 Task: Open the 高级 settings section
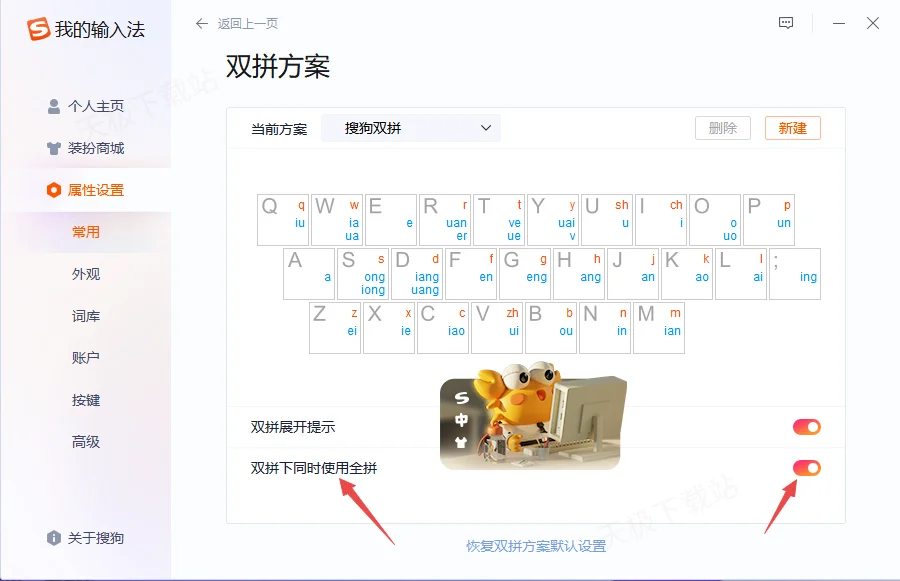(x=86, y=442)
